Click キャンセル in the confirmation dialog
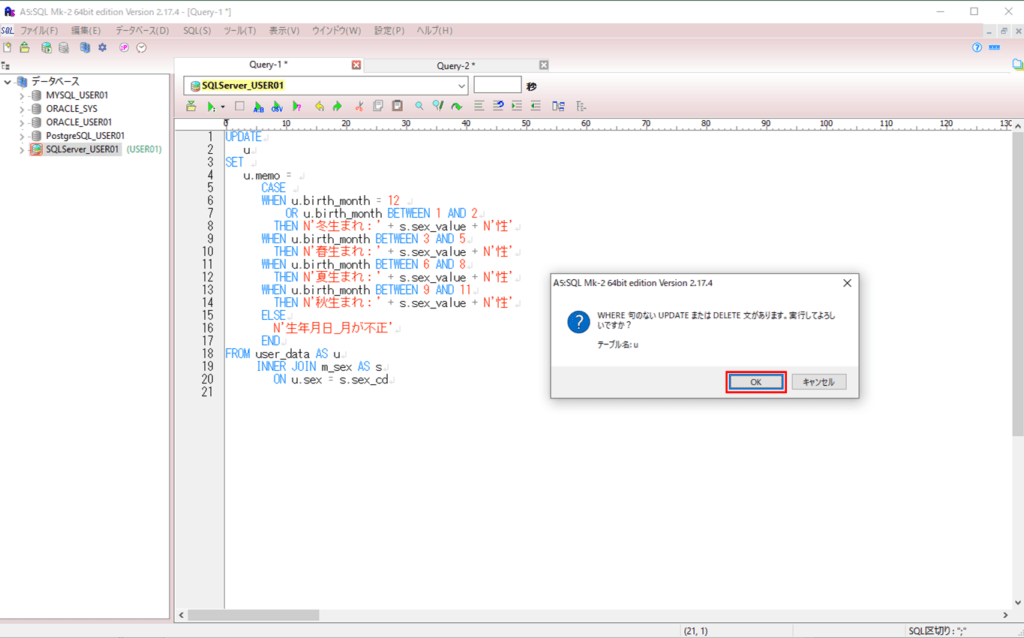 pos(819,382)
